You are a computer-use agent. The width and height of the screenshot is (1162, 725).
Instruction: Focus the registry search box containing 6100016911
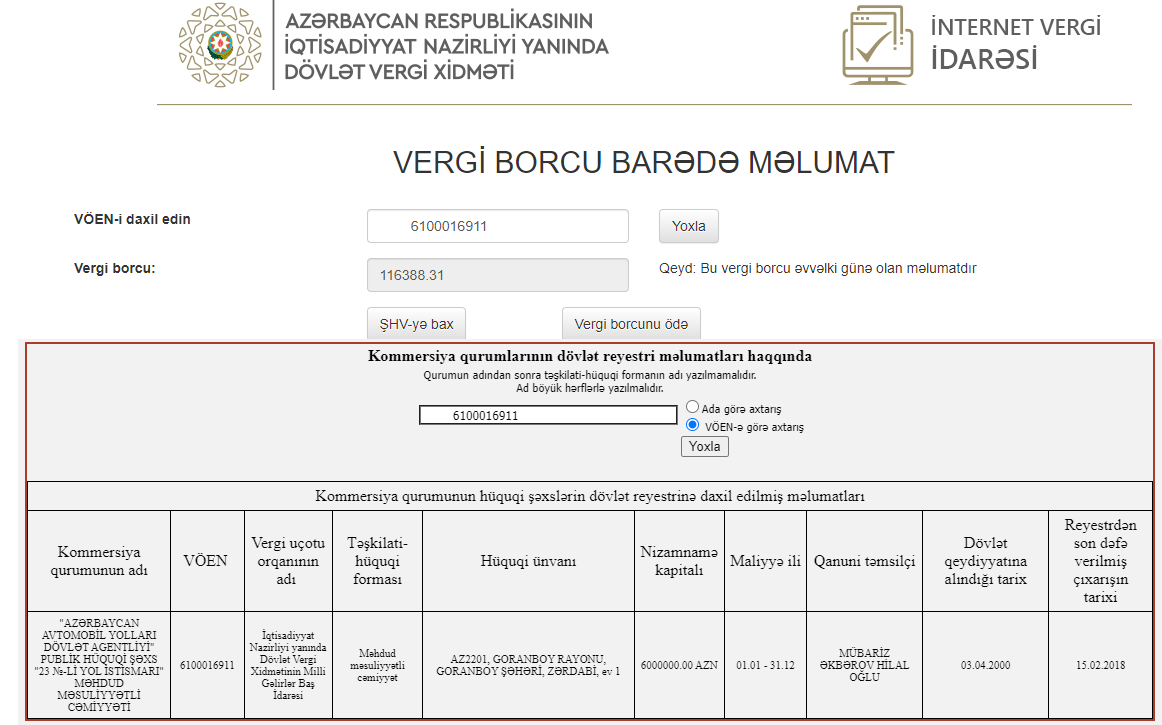[x=548, y=415]
